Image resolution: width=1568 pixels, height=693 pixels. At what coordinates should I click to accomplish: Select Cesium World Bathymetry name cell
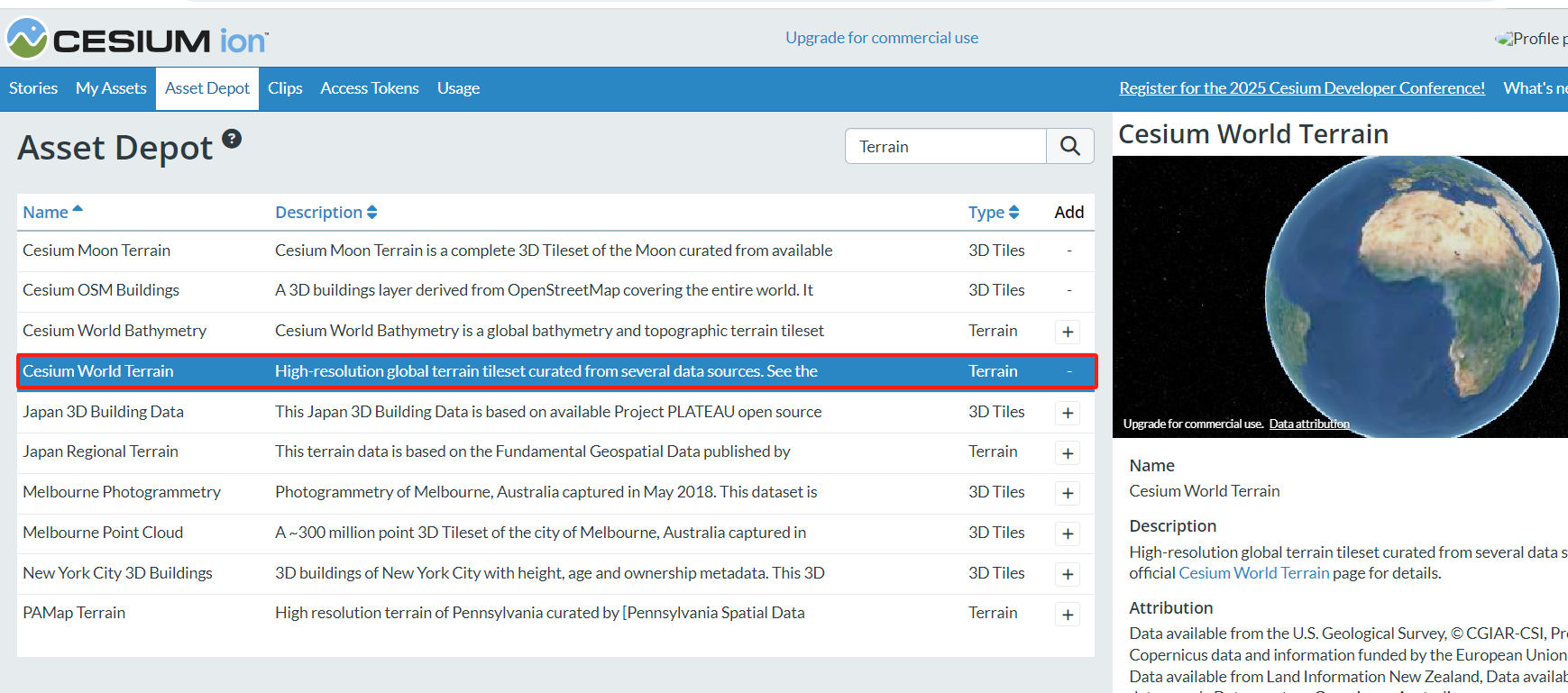point(115,331)
